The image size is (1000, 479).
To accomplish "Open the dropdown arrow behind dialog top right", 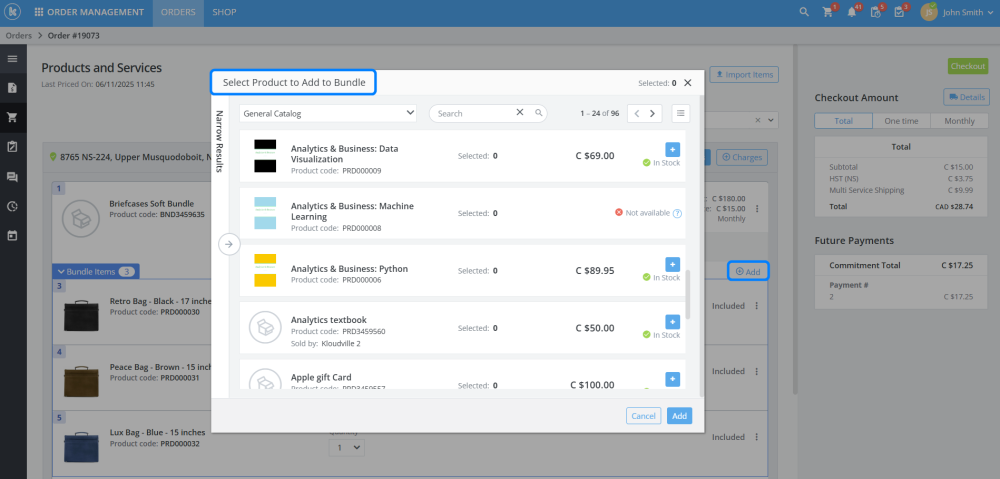I will pos(772,121).
